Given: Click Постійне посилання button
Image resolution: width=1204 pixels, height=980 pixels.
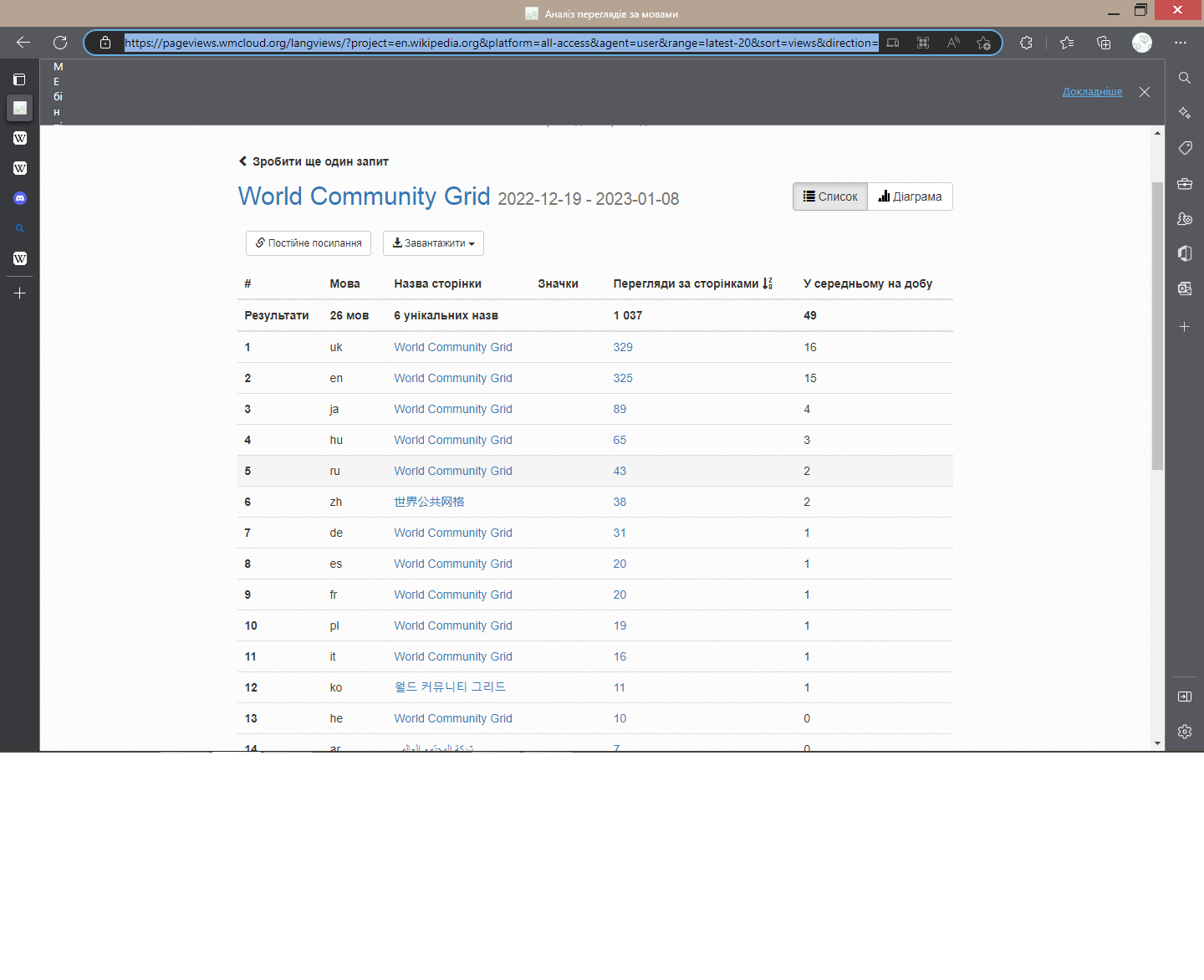Looking at the screenshot, I should (x=309, y=243).
